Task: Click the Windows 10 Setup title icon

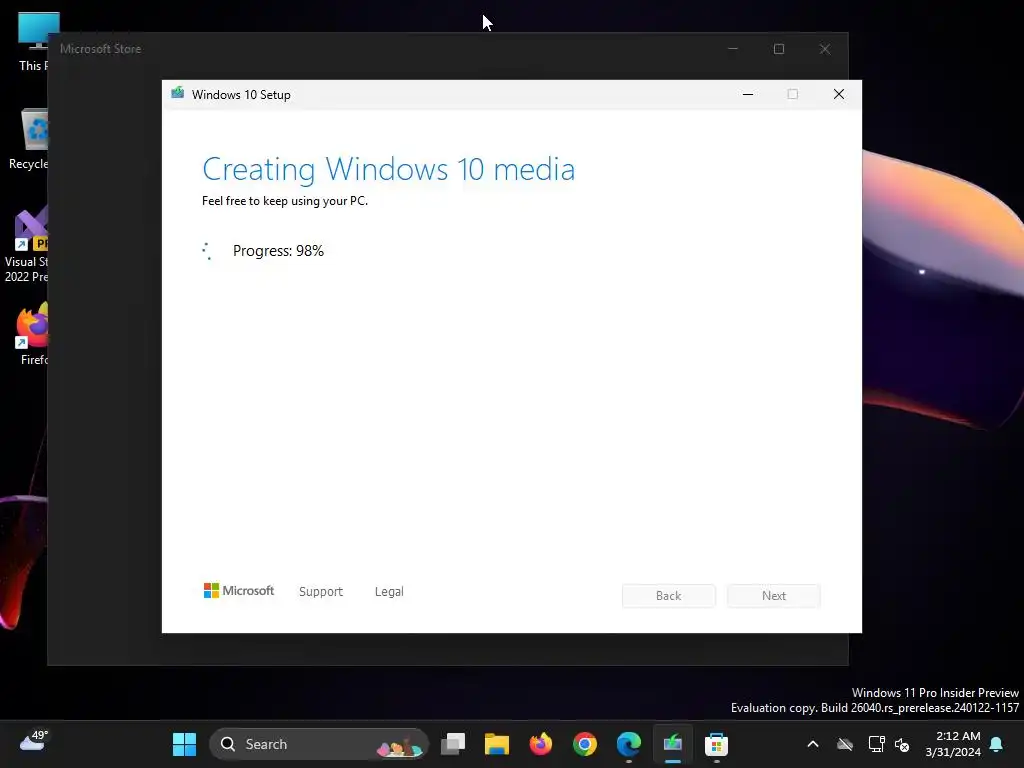Action: click(177, 93)
